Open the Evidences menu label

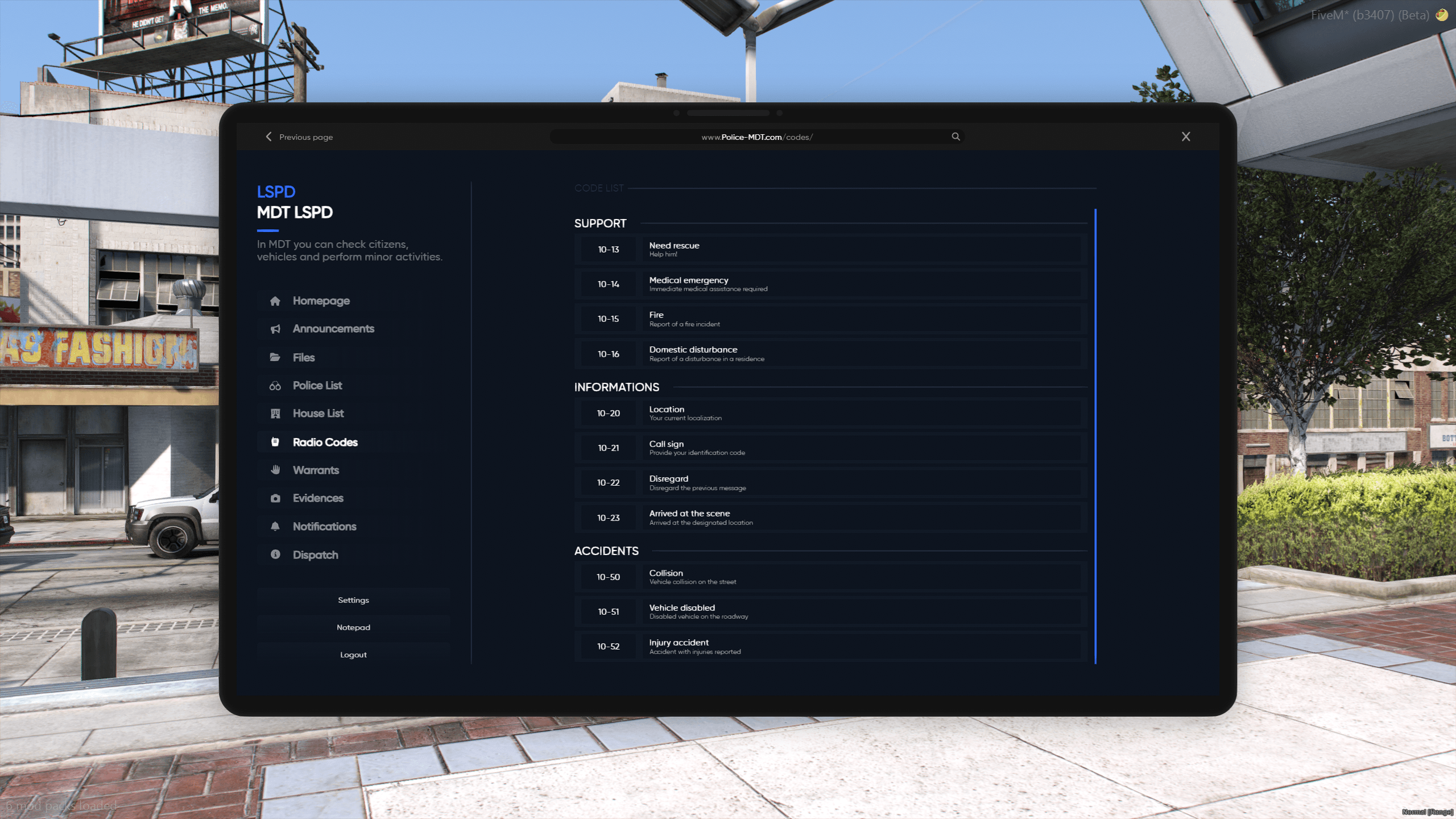pyautogui.click(x=318, y=498)
